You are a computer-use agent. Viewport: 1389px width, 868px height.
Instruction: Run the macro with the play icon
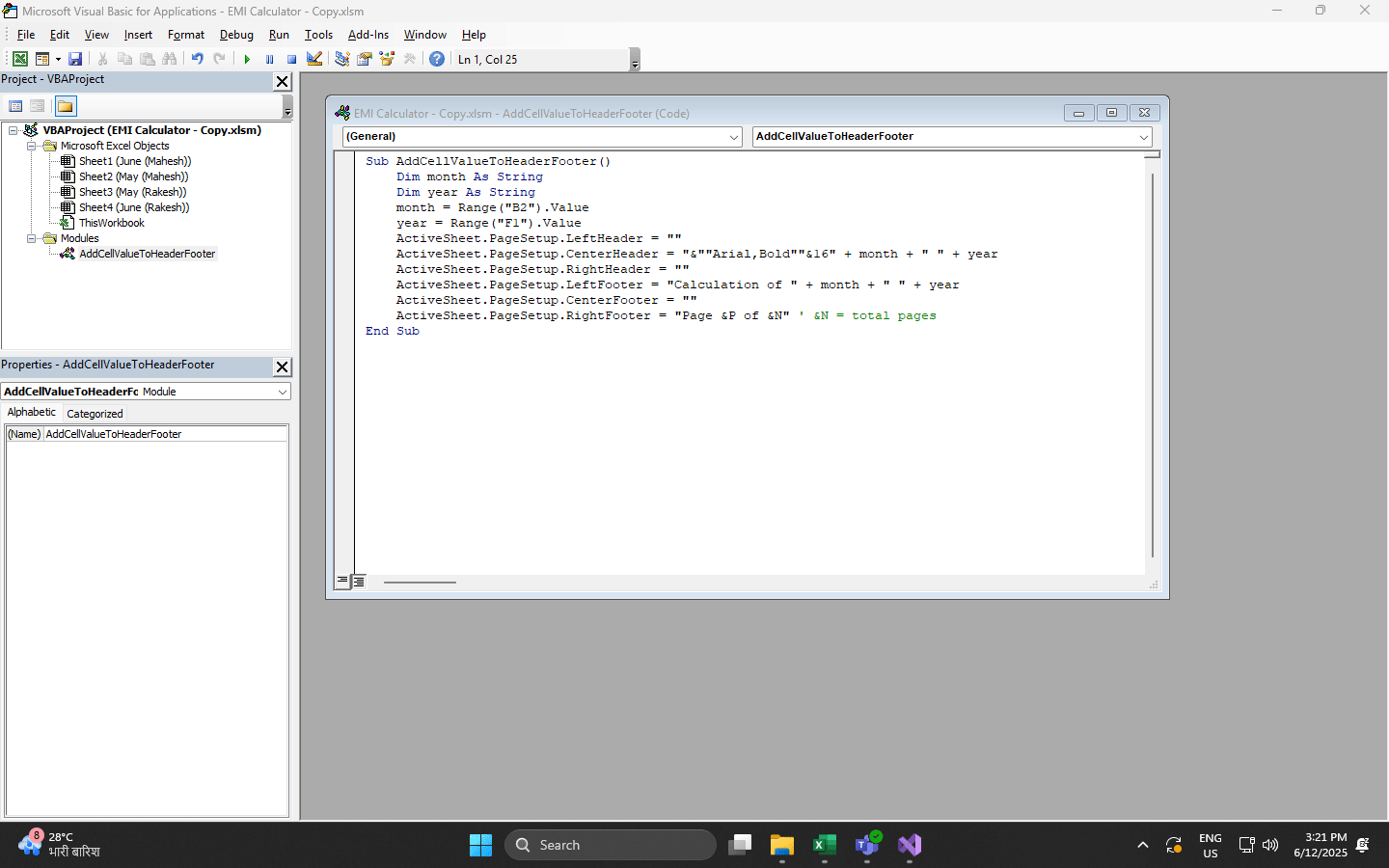tap(247, 59)
